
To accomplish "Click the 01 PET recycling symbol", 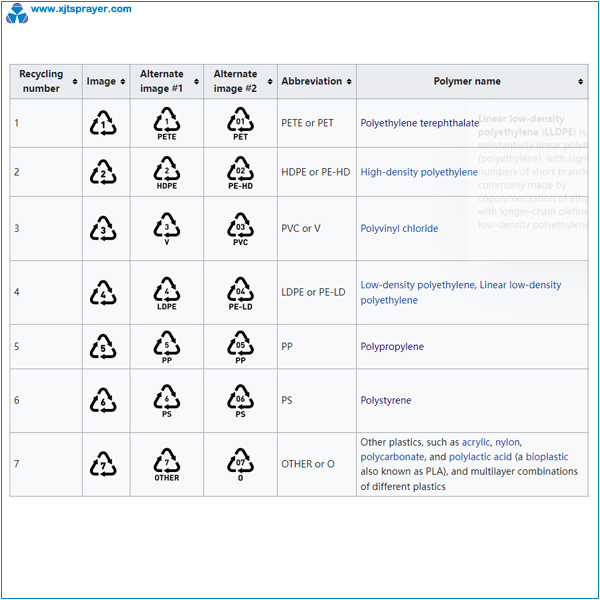I will tap(240, 124).
